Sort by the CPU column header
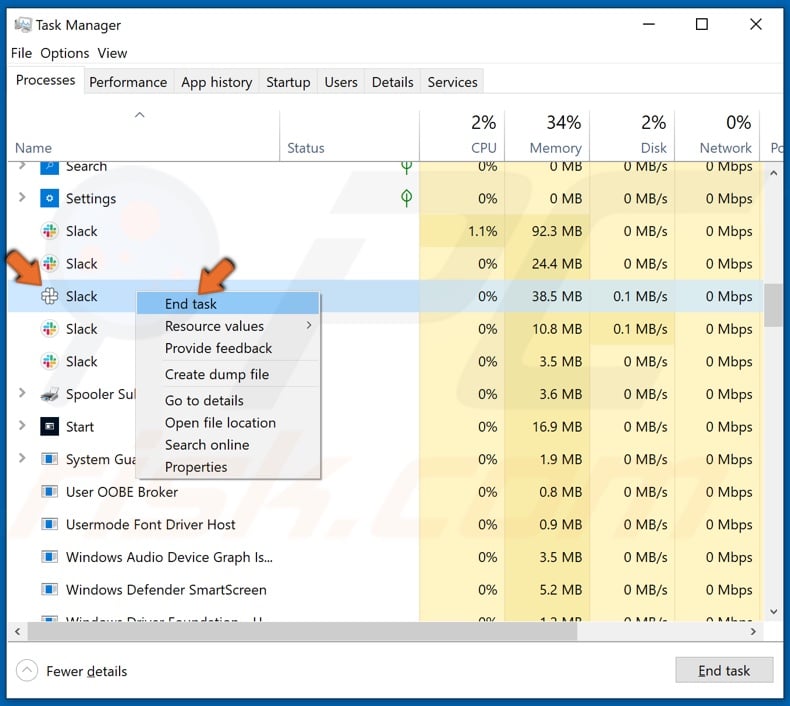Screen dimensions: 790x706 click(462, 135)
